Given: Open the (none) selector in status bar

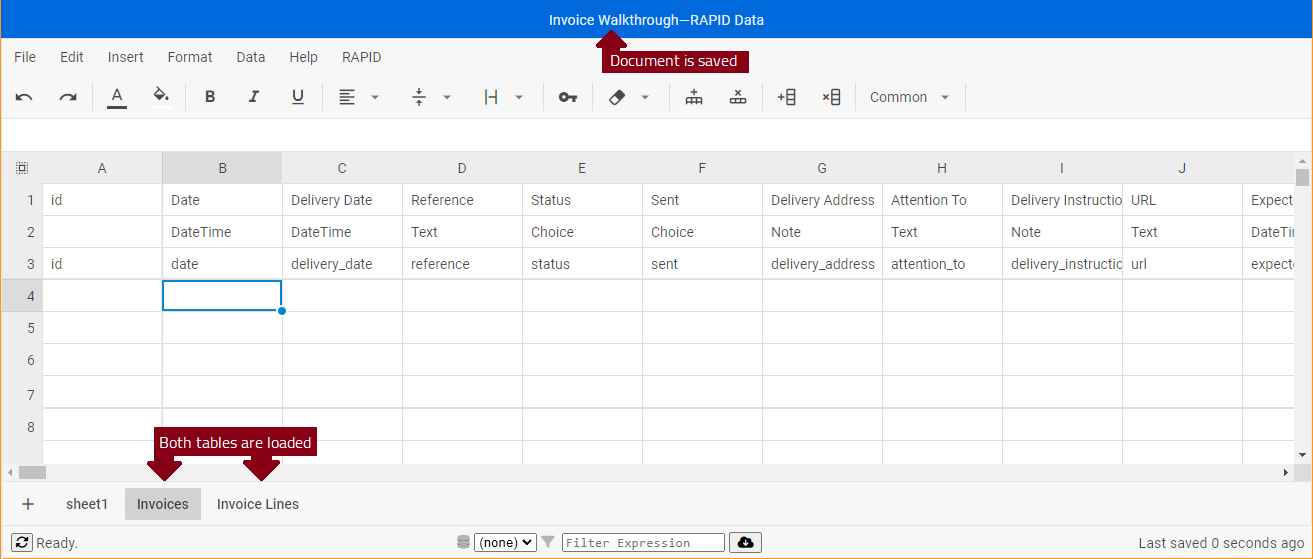Looking at the screenshot, I should 505,543.
